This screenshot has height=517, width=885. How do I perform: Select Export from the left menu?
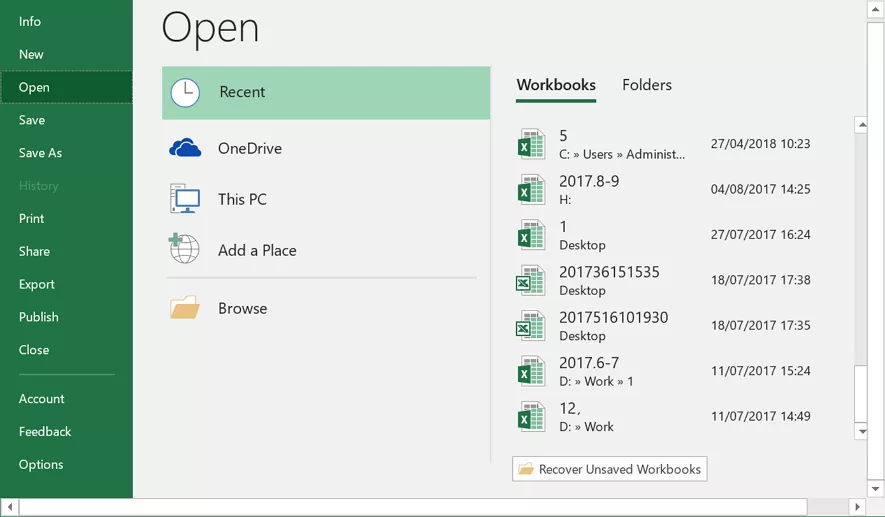click(x=37, y=284)
